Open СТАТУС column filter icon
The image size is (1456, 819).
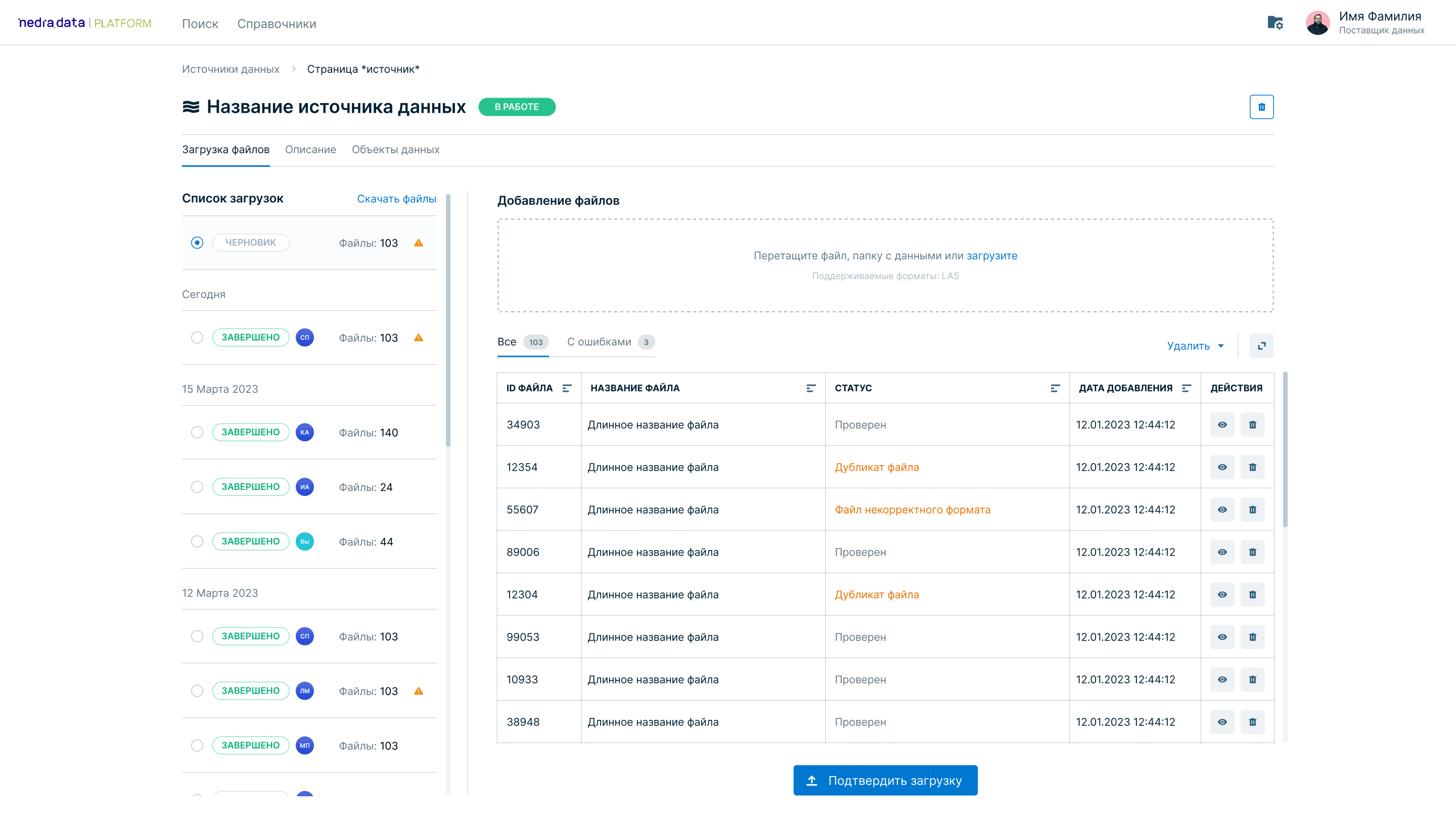(1055, 388)
